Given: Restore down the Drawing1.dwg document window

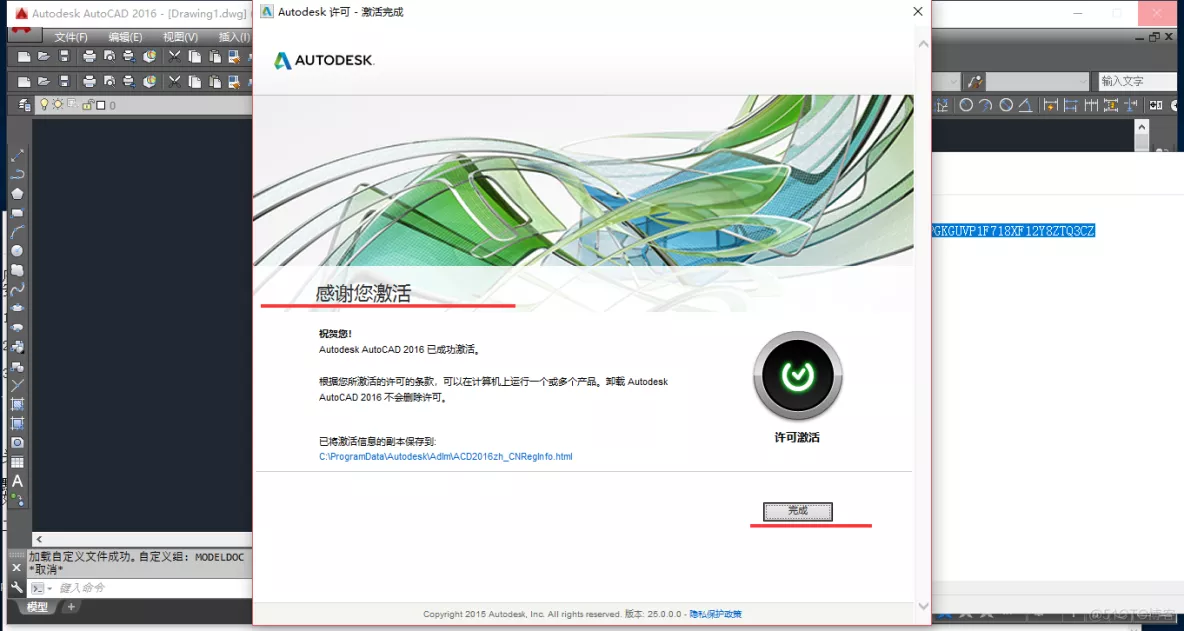Looking at the screenshot, I should pyautogui.click(x=1154, y=37).
